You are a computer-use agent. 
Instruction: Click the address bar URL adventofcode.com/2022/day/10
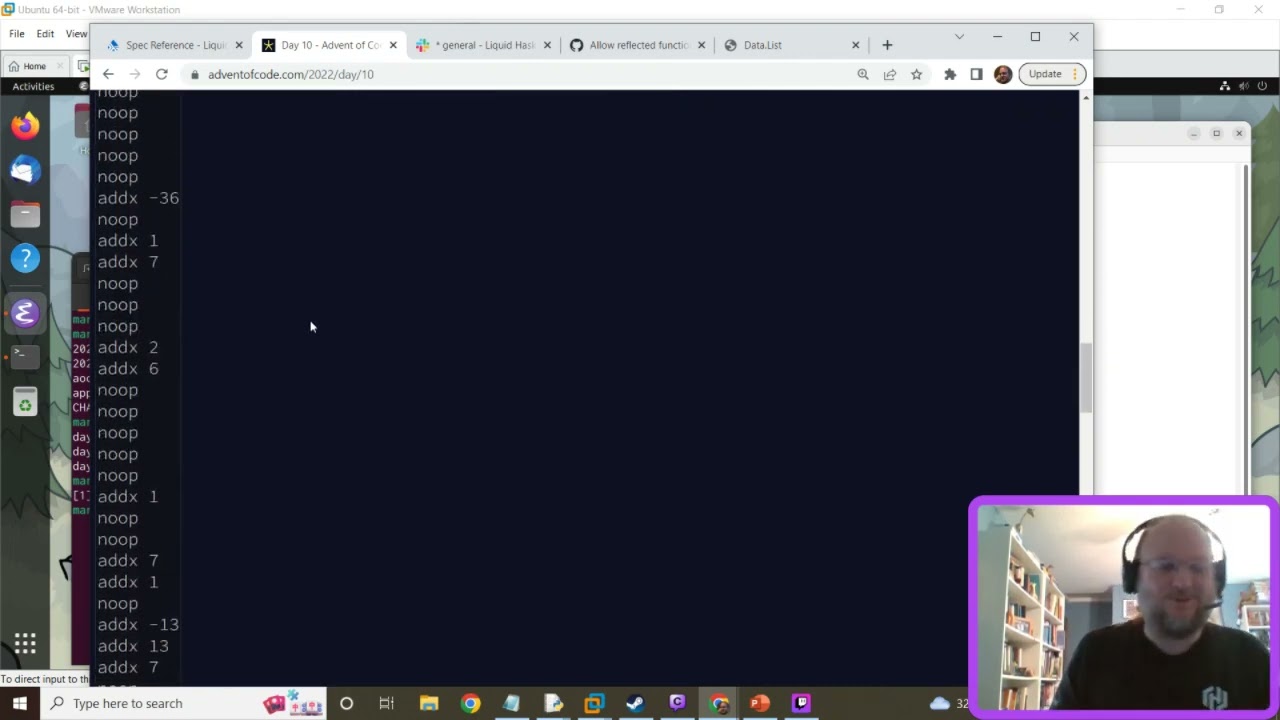tap(291, 74)
